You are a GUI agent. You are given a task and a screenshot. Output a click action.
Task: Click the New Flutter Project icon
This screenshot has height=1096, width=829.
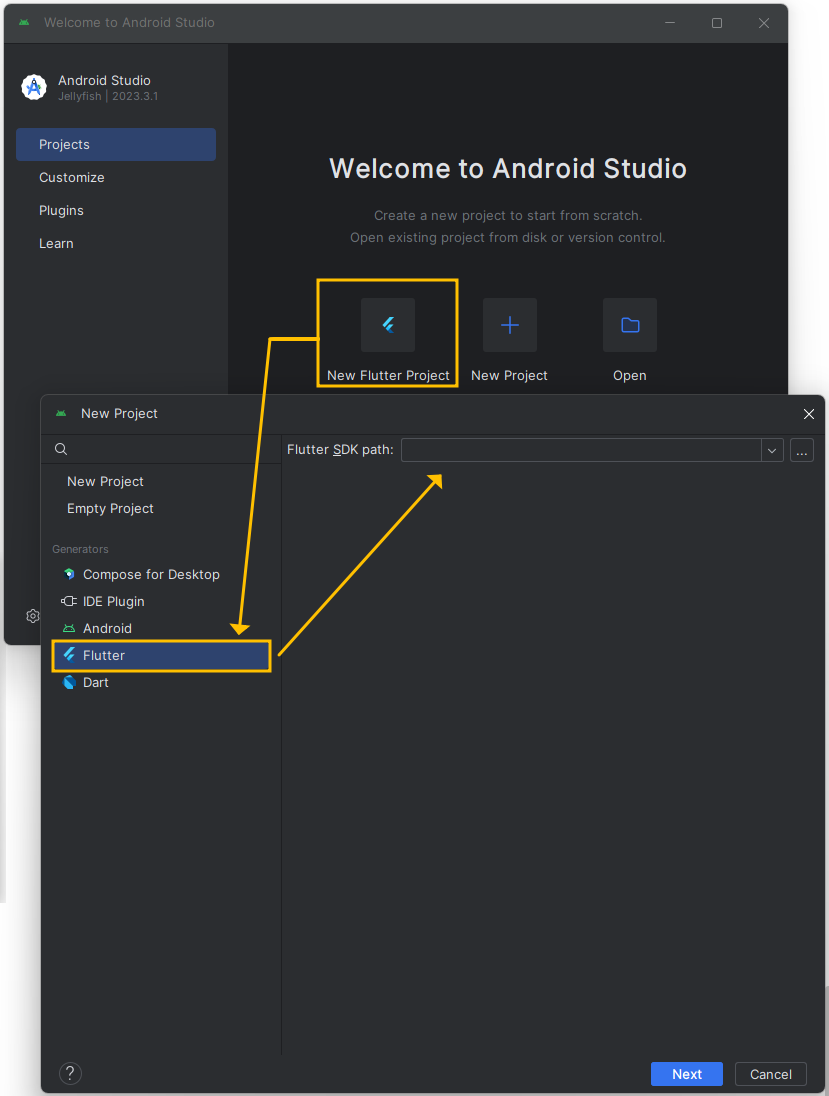click(388, 325)
